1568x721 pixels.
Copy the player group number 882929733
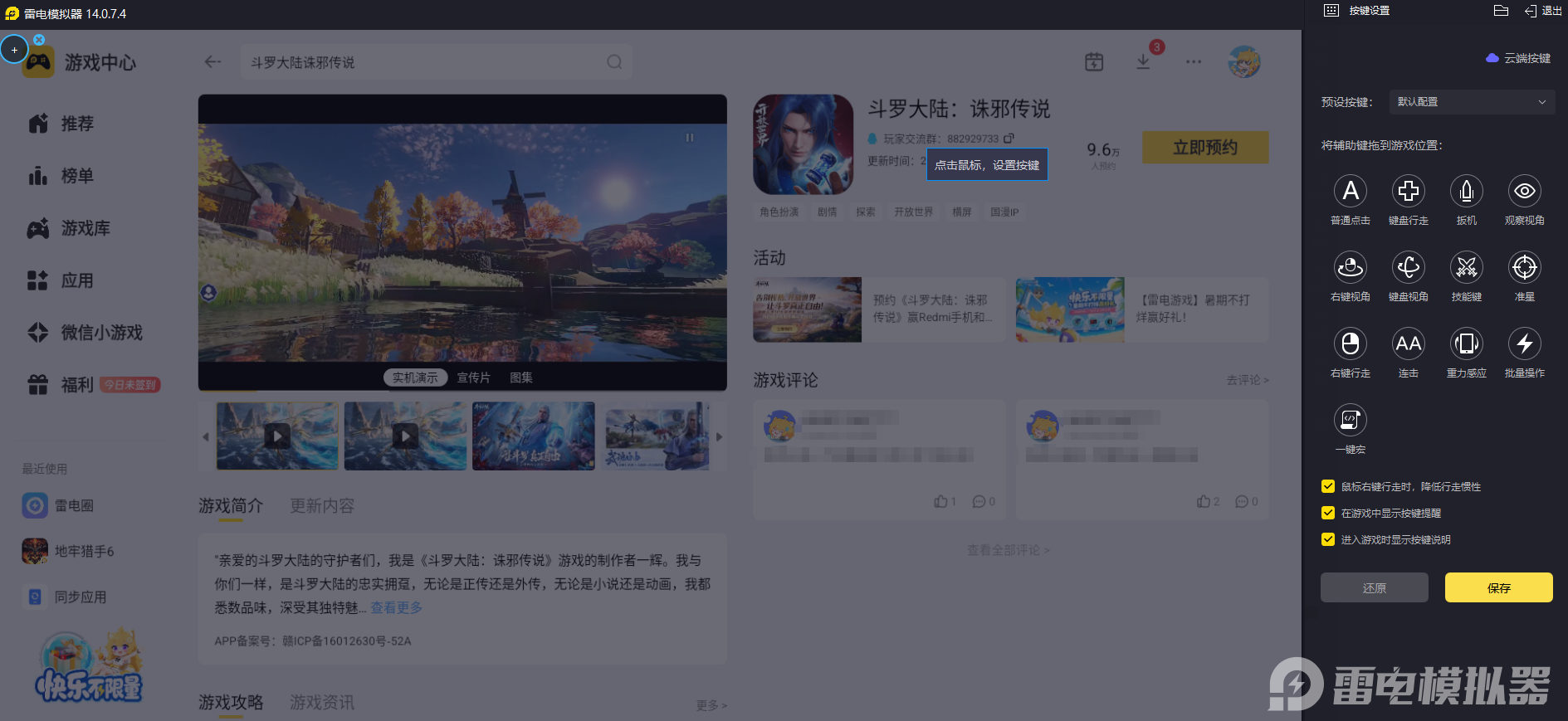(1009, 139)
